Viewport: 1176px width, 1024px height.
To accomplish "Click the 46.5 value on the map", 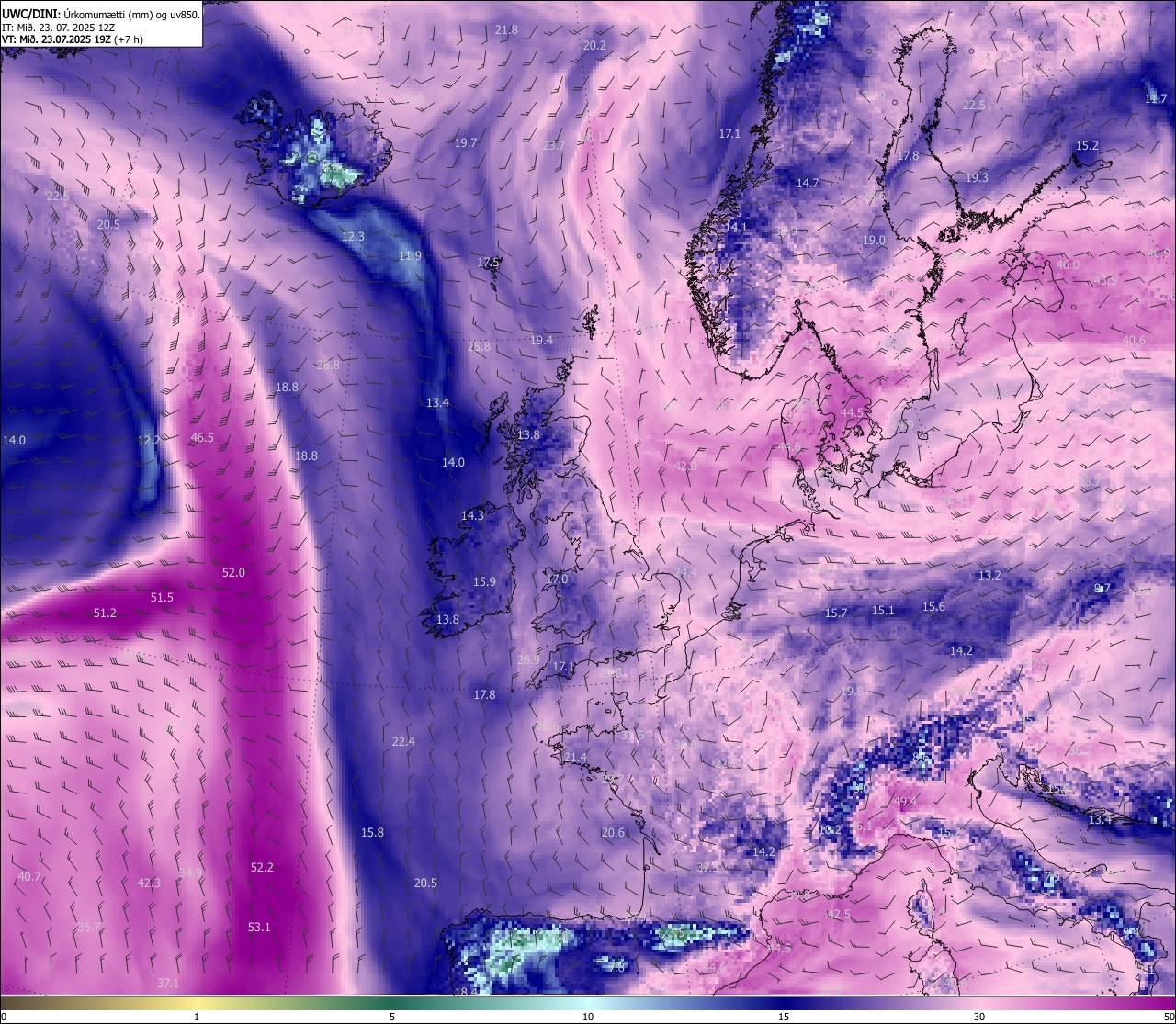I will click(202, 437).
